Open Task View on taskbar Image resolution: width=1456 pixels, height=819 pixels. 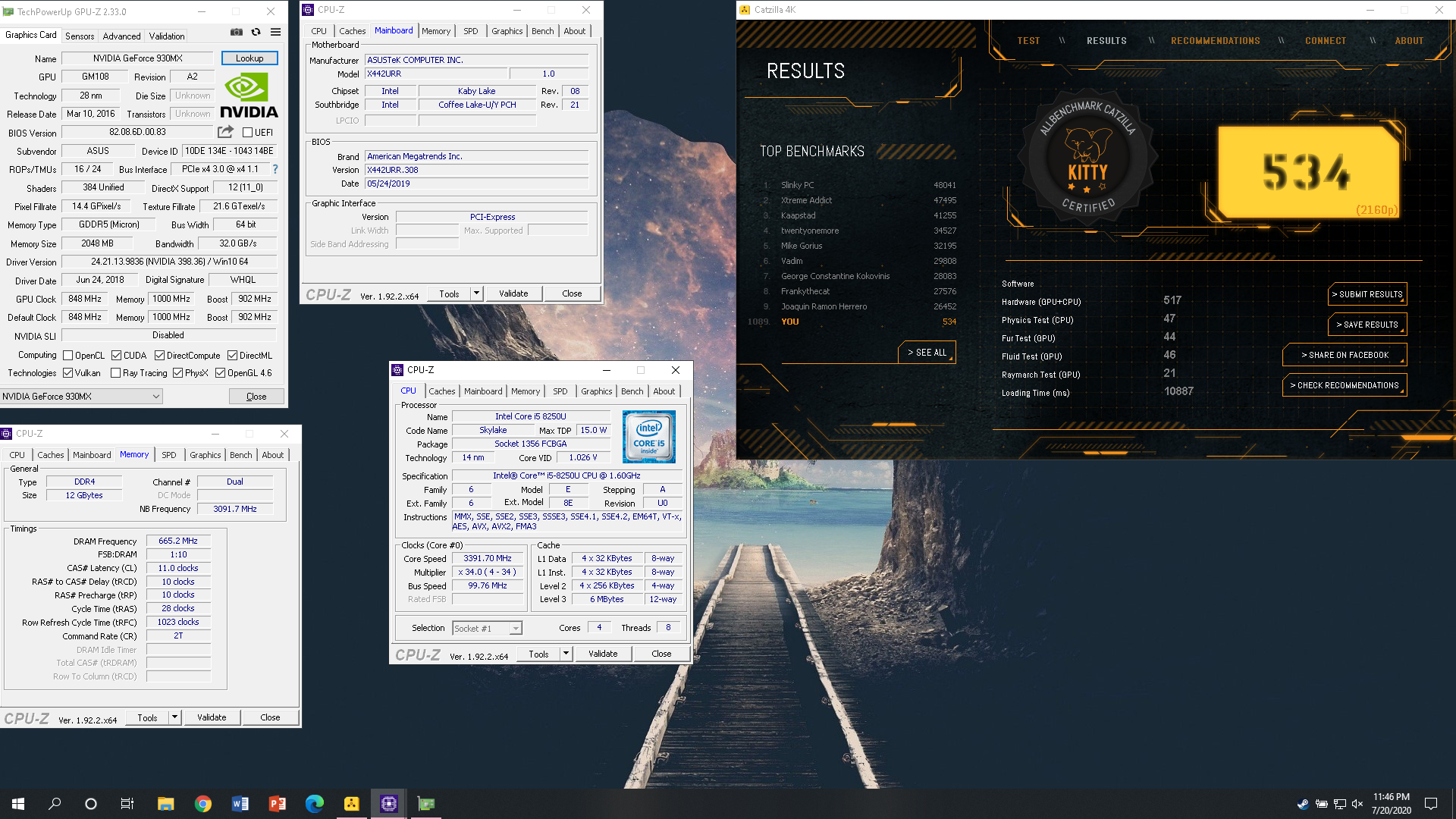pyautogui.click(x=127, y=803)
